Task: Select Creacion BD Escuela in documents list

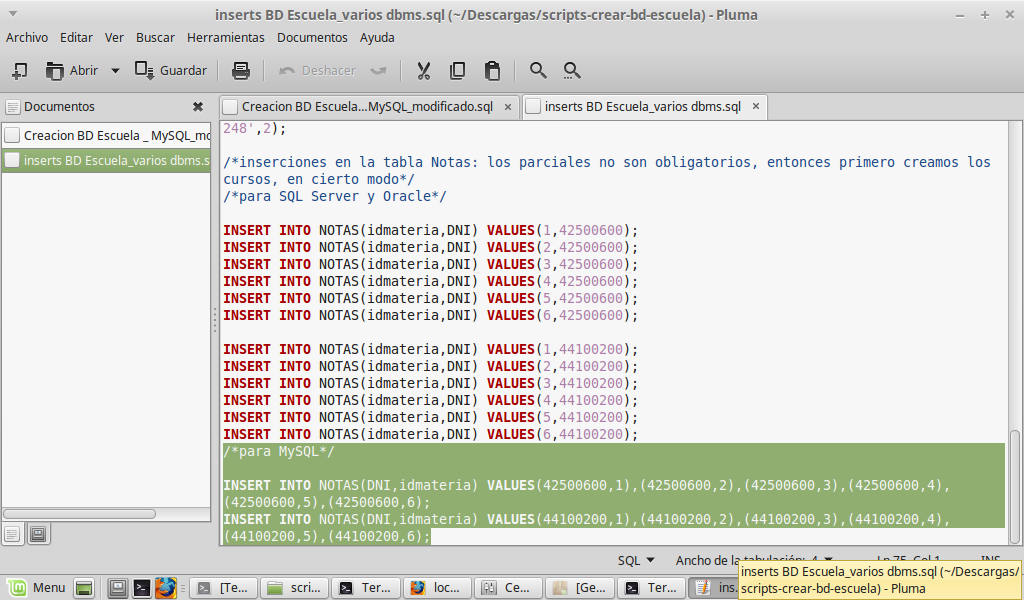Action: click(x=115, y=135)
